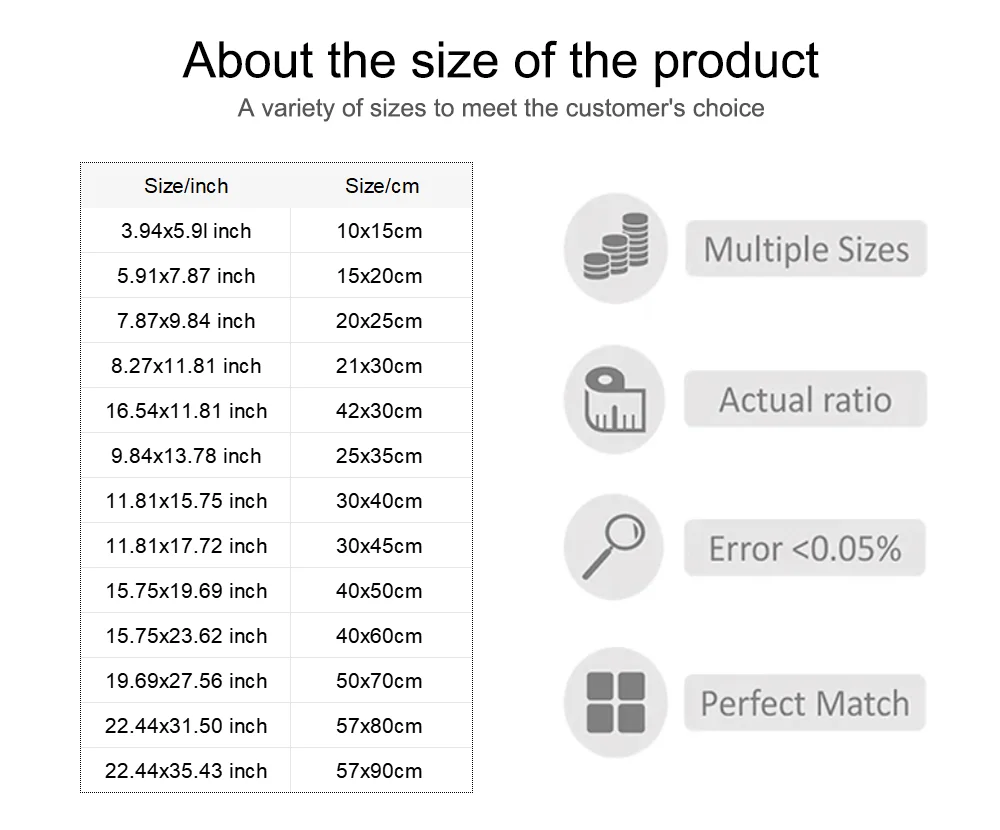Click the About the size of the product heading
Image resolution: width=1000 pixels, height=830 pixels.
click(501, 61)
